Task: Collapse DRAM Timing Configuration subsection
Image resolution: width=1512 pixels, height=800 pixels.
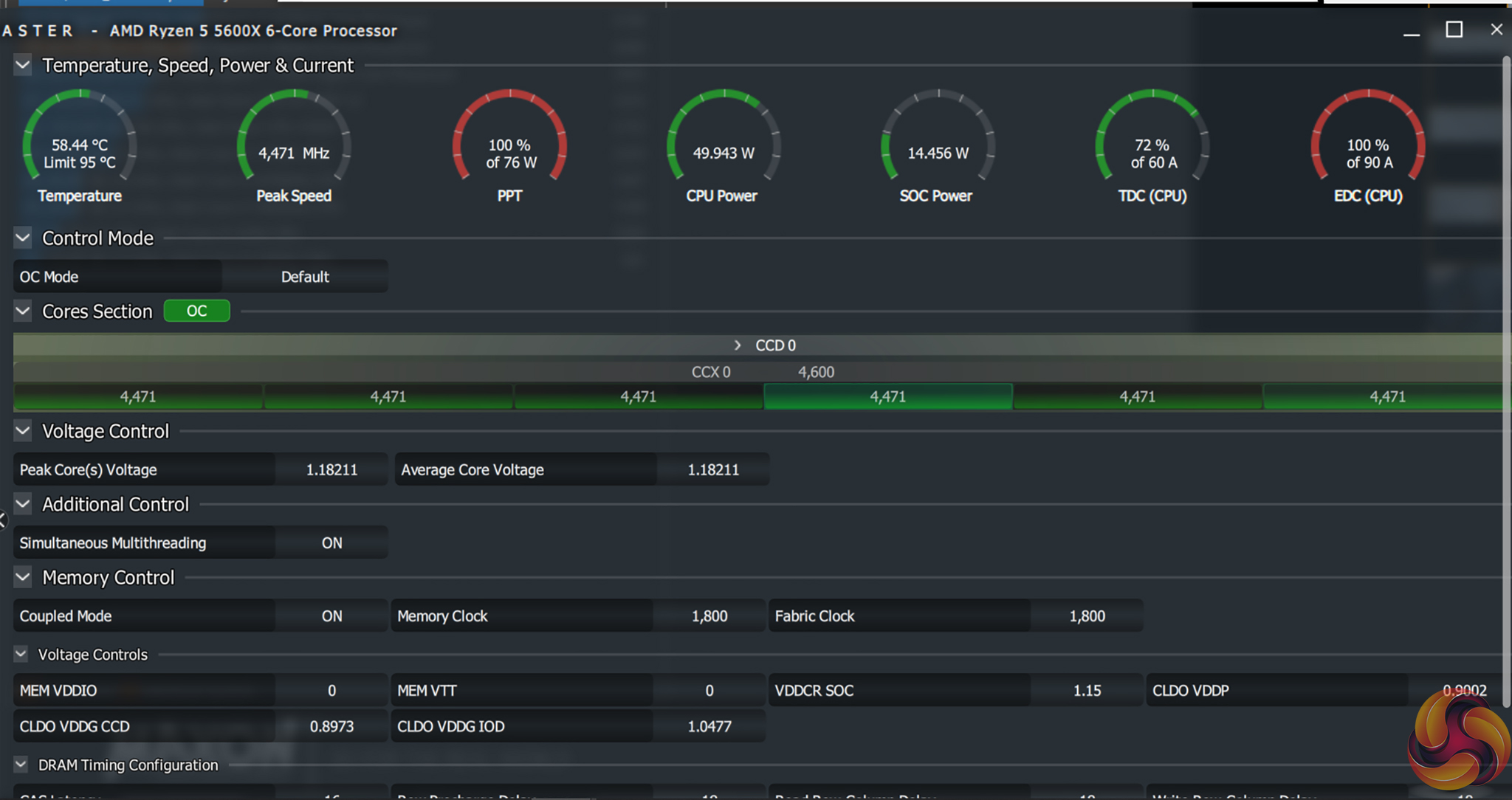Action: 21,765
